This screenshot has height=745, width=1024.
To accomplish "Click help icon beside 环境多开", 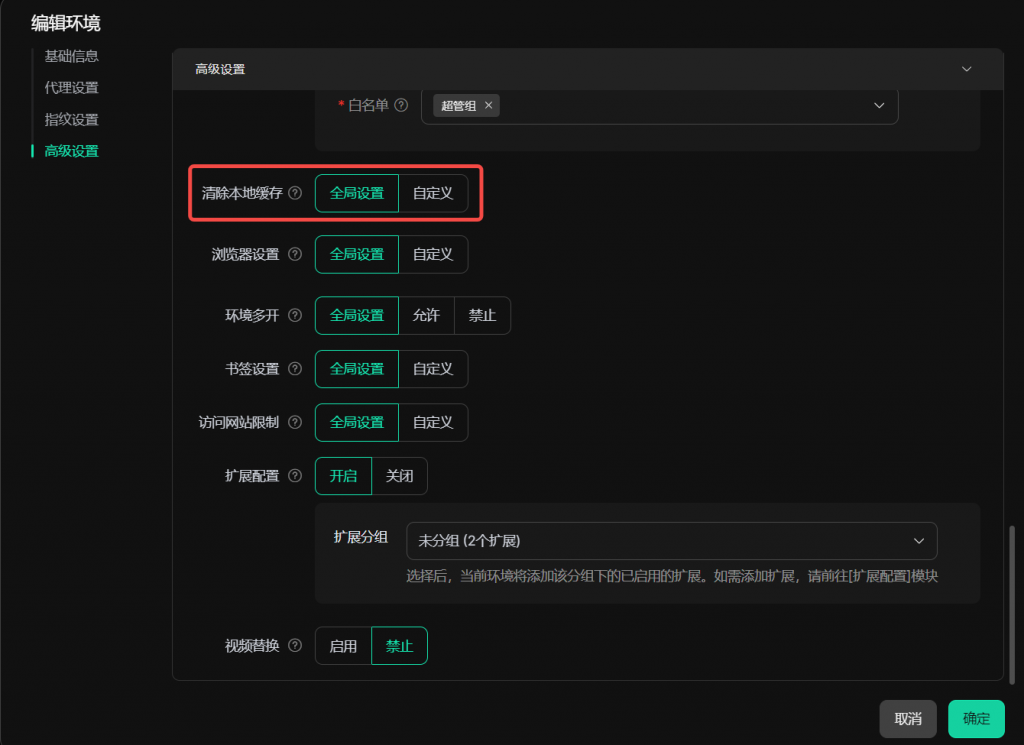I will (295, 316).
